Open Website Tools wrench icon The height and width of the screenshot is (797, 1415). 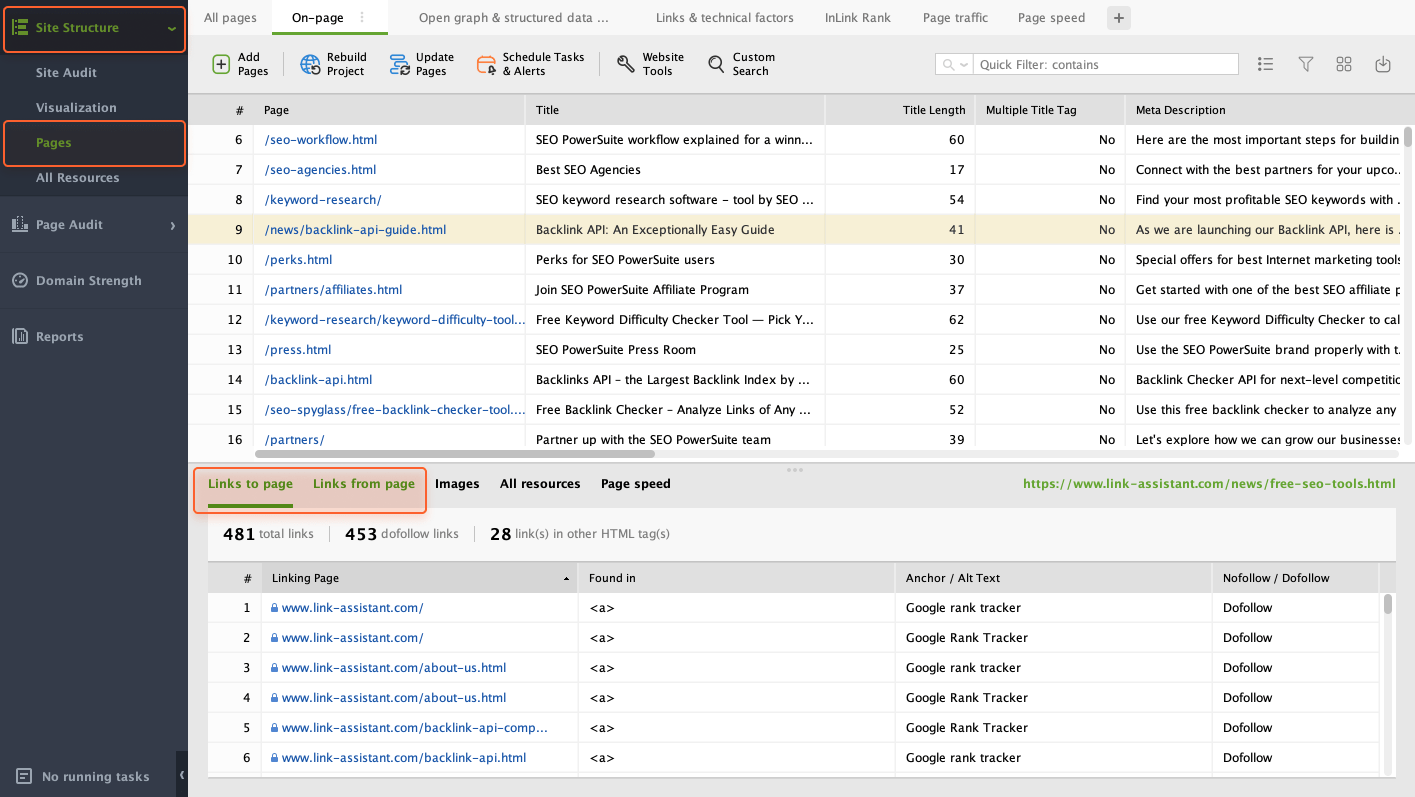pos(626,64)
